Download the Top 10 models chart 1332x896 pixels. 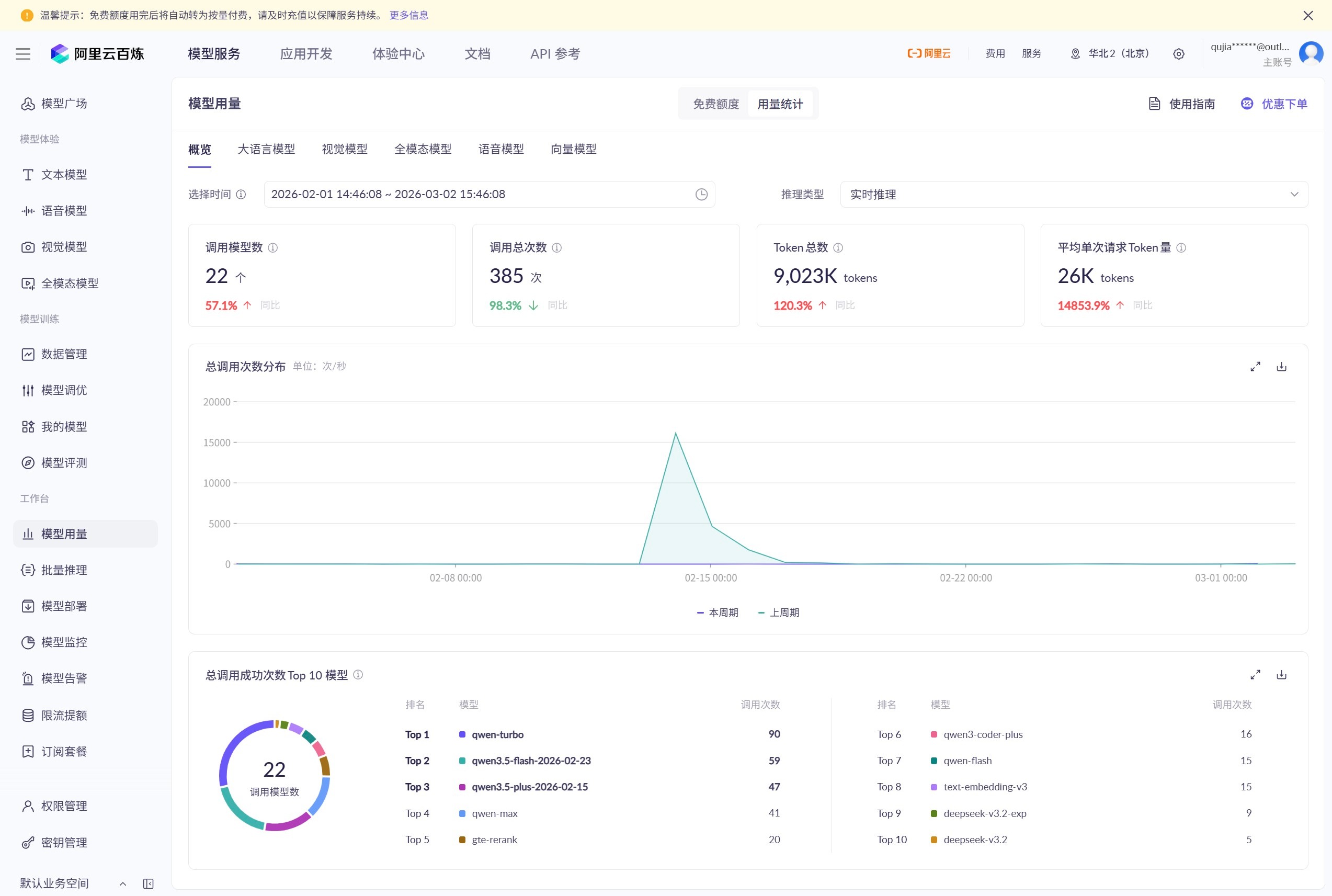pos(1281,675)
